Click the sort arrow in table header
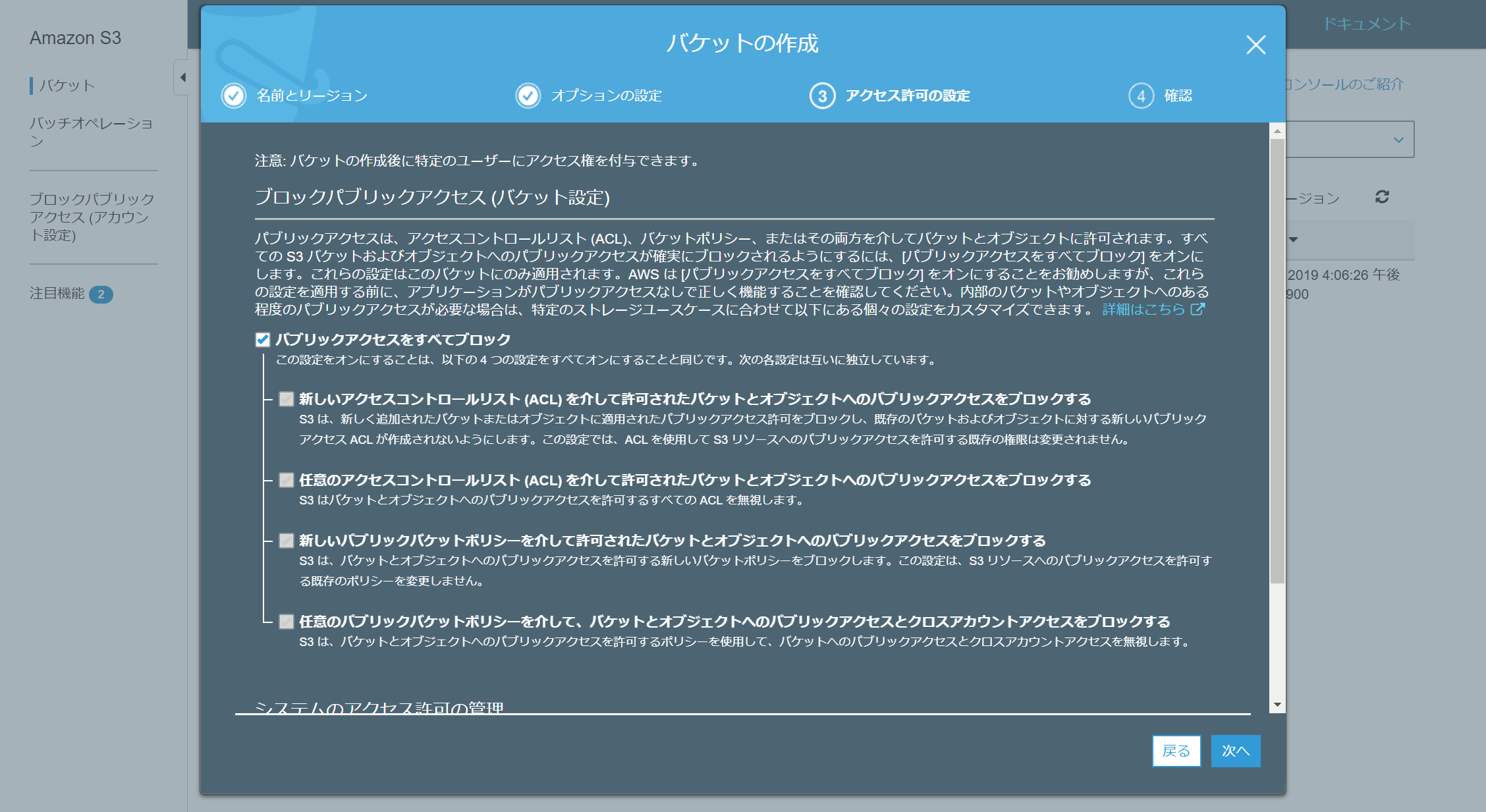The image size is (1486, 812). coord(1294,240)
